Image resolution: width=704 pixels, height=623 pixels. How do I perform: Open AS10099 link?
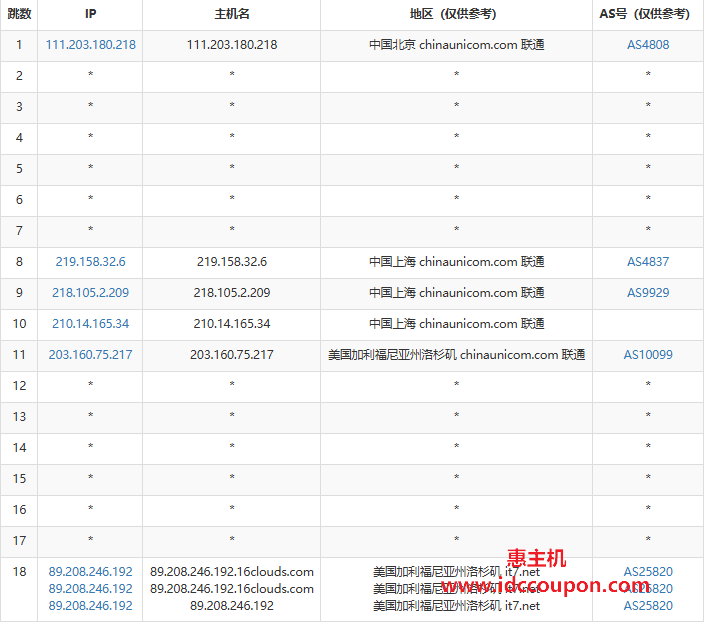click(648, 355)
